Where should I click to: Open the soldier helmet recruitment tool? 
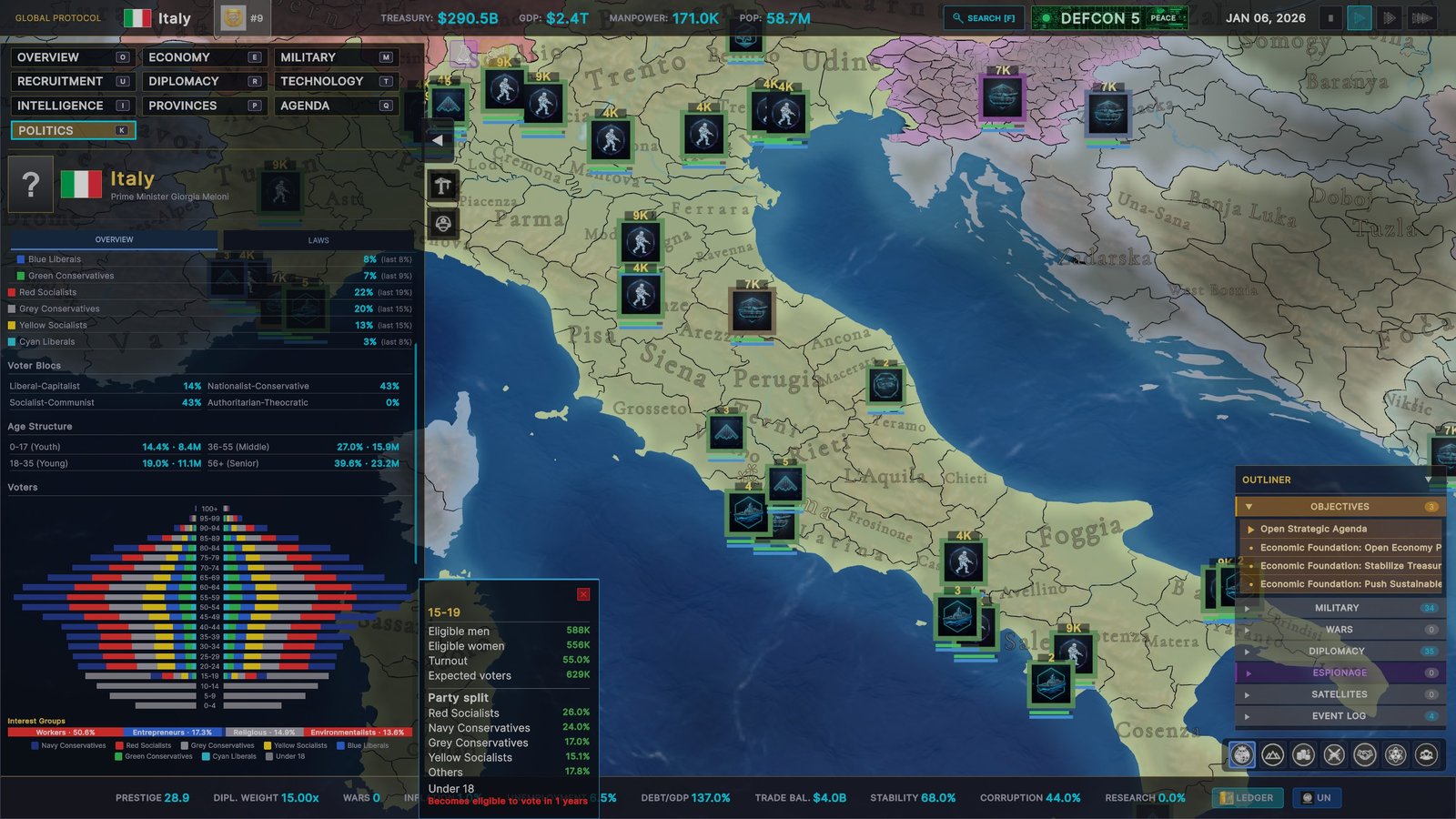[443, 223]
